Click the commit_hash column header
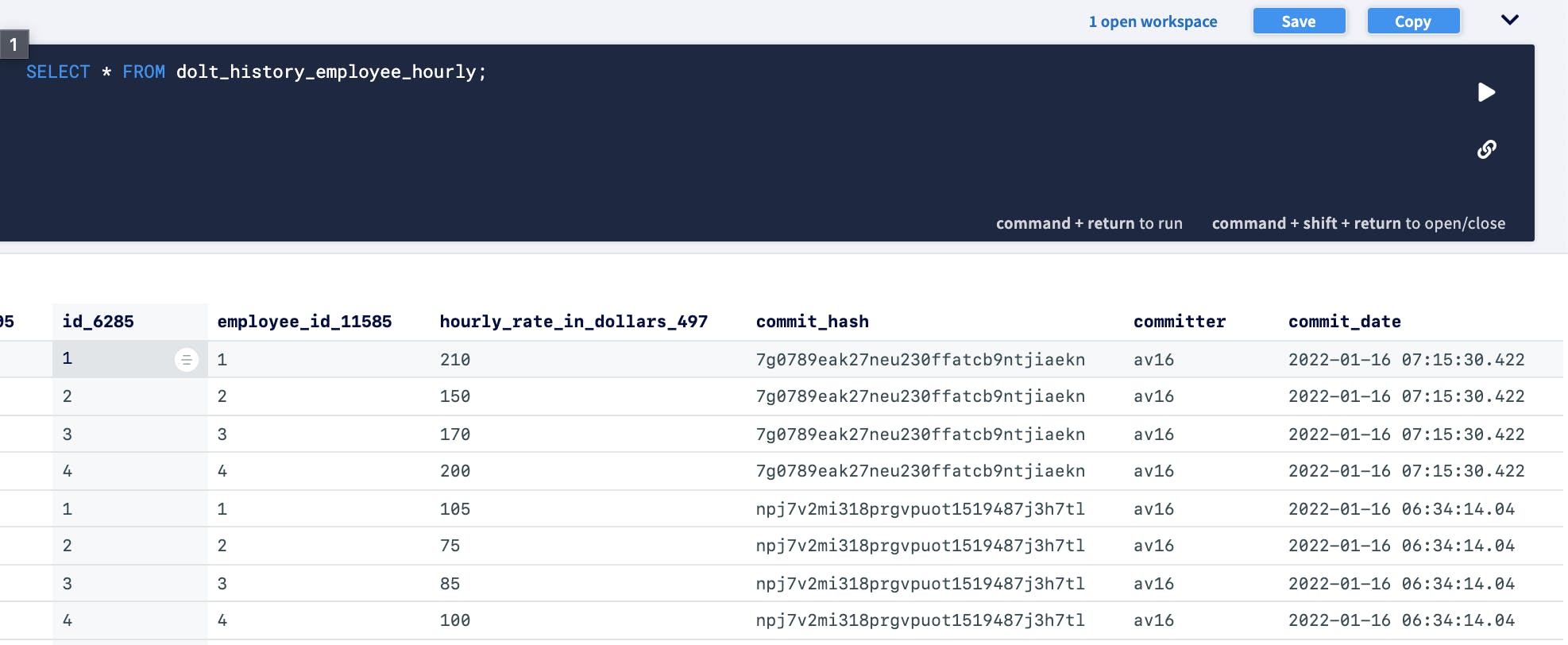Screen dimensions: 1568x645 [x=812, y=322]
